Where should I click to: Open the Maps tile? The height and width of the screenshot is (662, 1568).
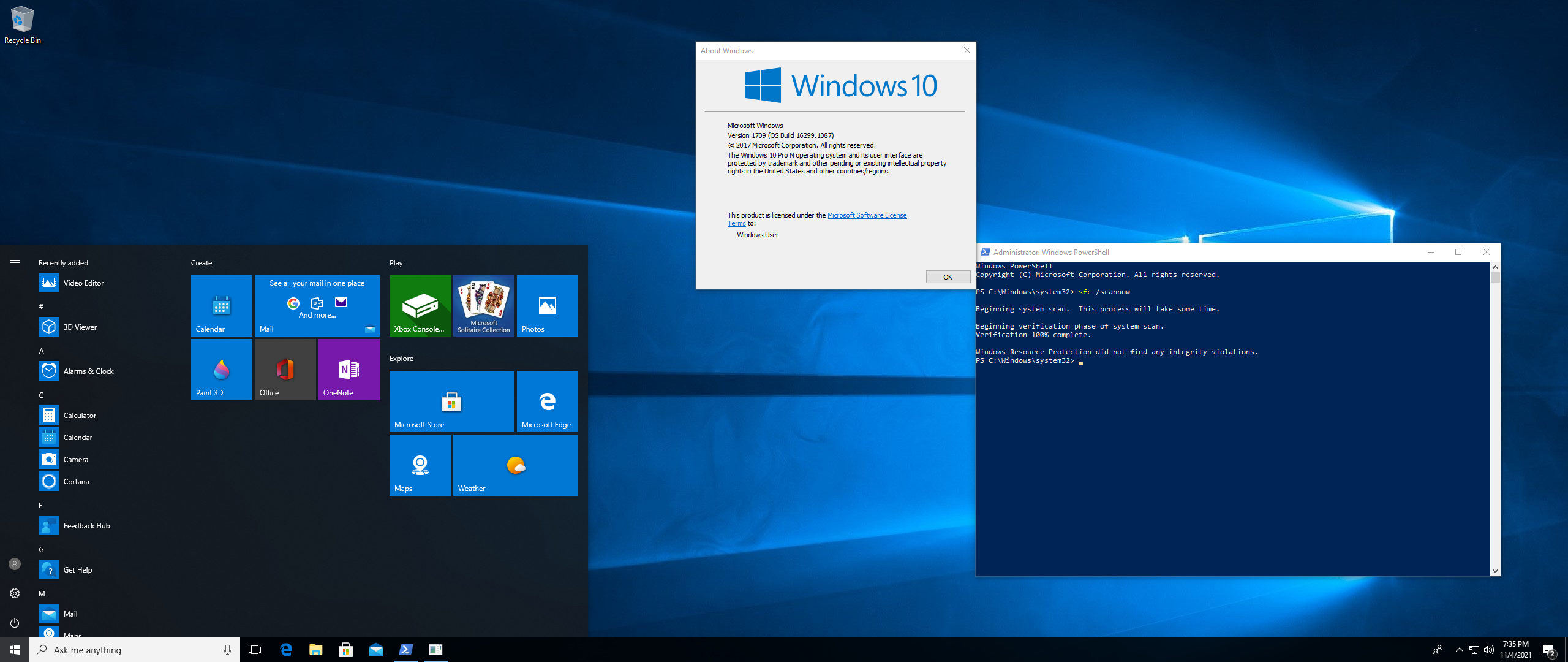click(x=420, y=465)
